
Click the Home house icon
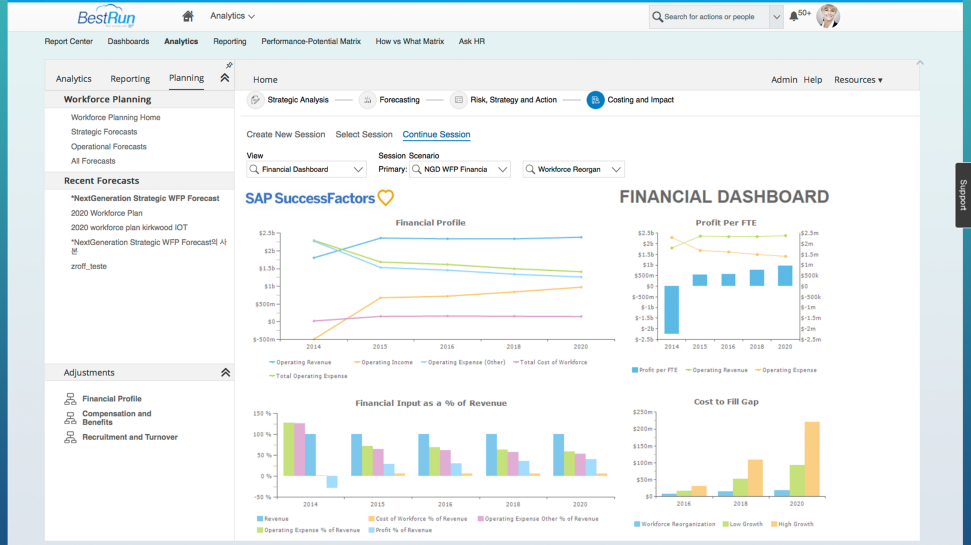[x=188, y=16]
